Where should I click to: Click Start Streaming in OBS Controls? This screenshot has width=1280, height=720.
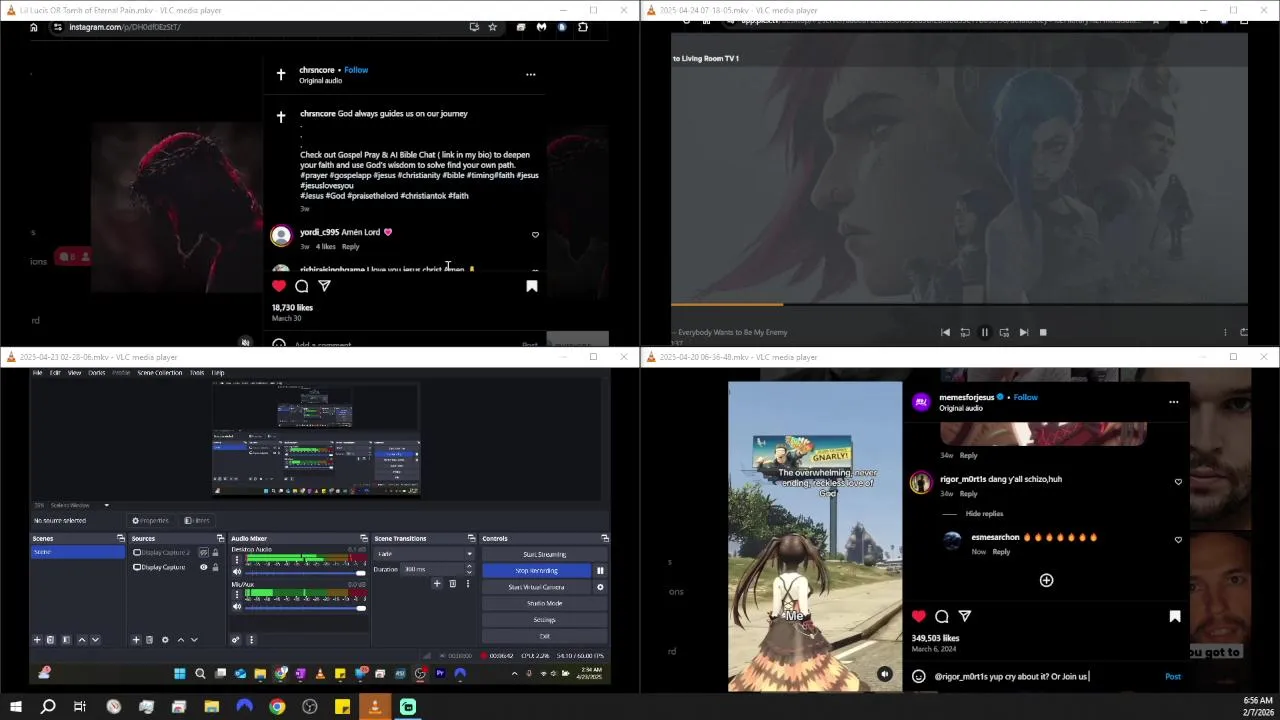[x=544, y=554]
